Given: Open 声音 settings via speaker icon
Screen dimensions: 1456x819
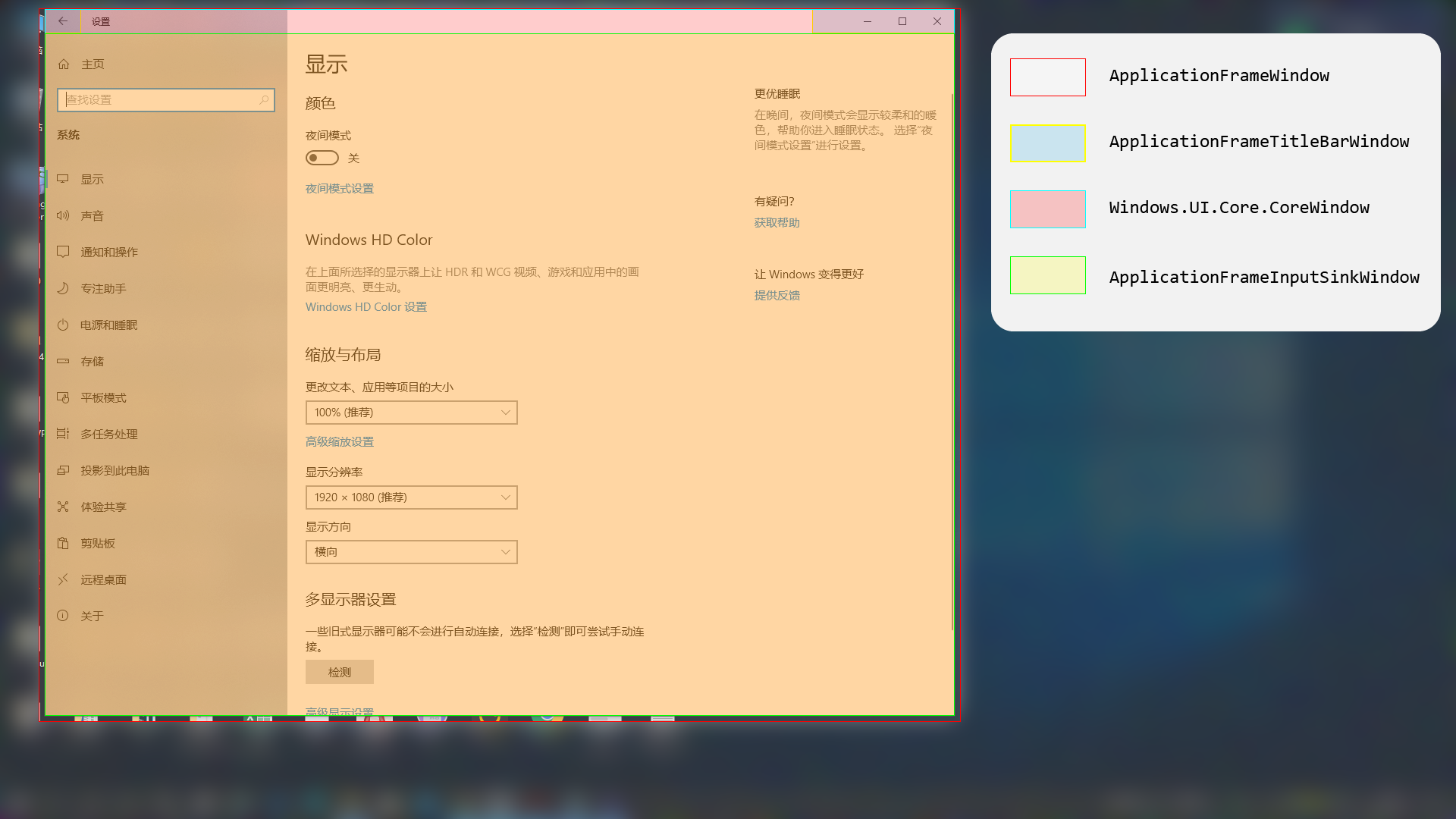Looking at the screenshot, I should [x=64, y=215].
